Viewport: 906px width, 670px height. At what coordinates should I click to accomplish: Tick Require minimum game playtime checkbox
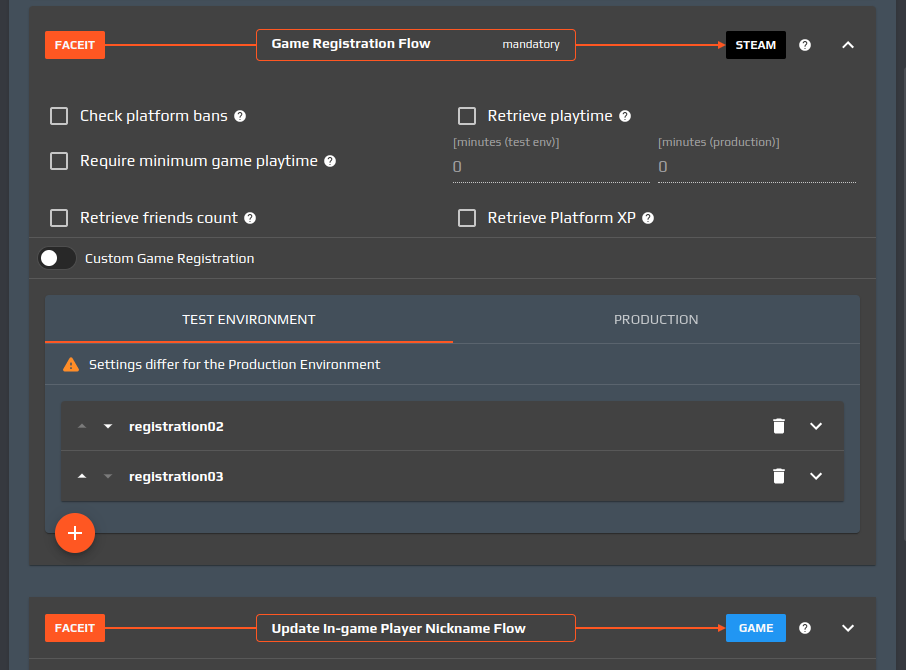coord(59,161)
